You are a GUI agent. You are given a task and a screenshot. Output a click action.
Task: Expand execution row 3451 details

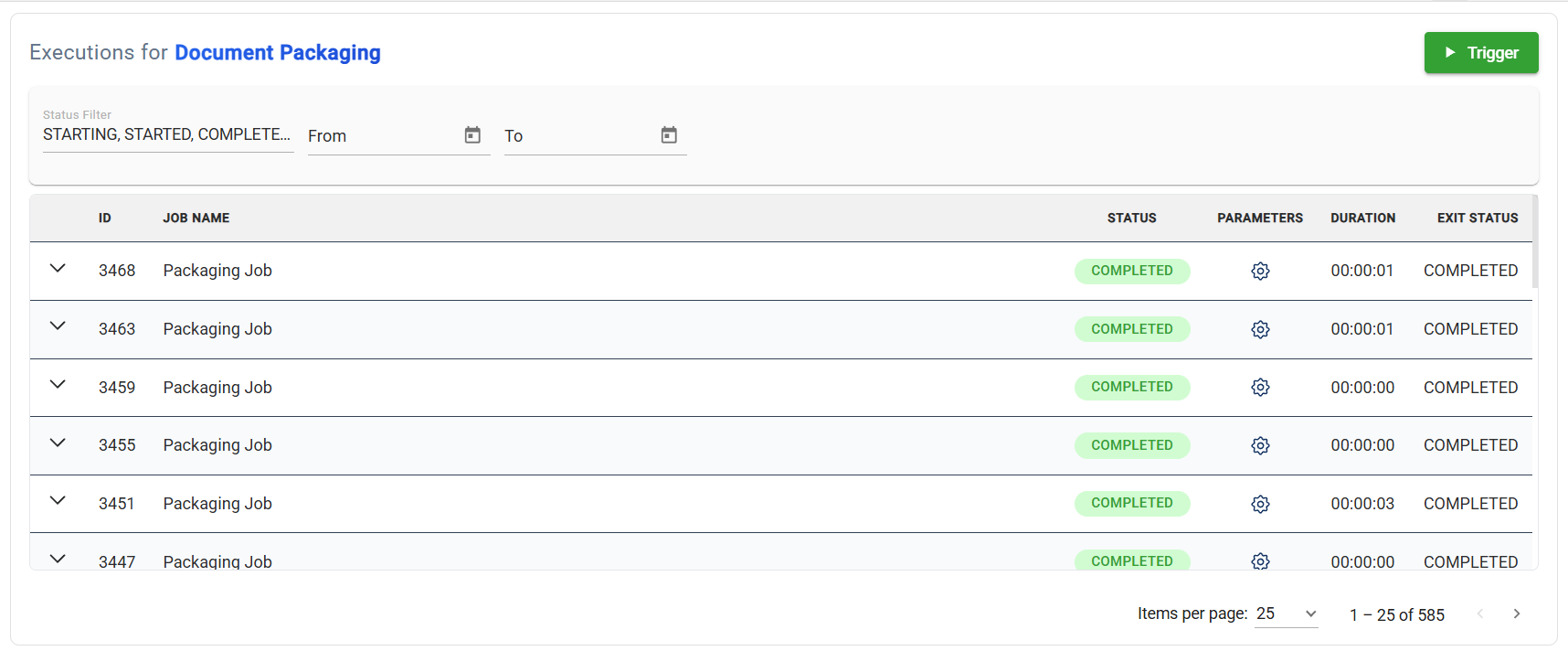(58, 501)
